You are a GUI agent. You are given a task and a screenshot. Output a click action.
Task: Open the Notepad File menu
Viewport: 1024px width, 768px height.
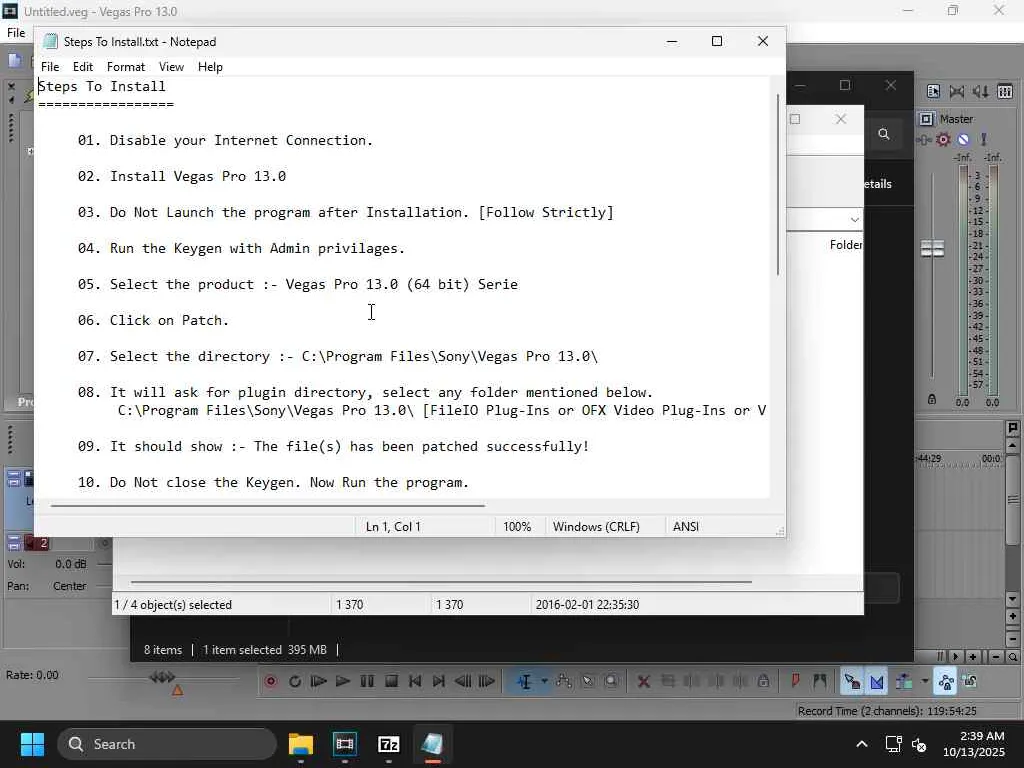50,67
